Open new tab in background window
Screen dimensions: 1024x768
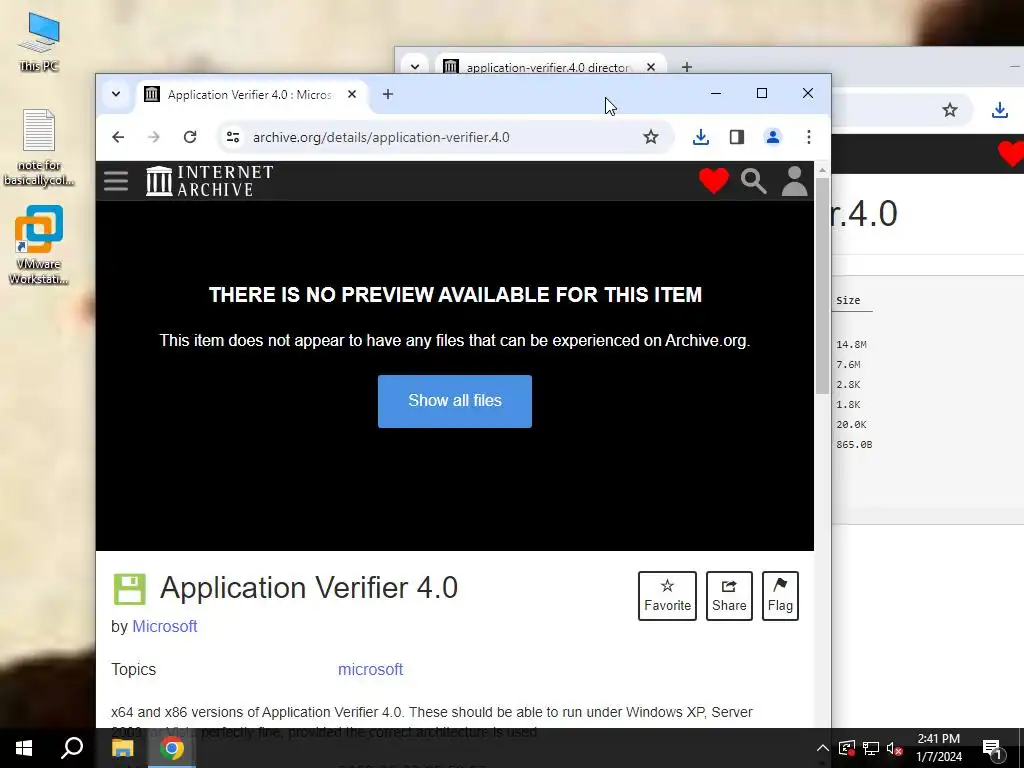tap(686, 67)
